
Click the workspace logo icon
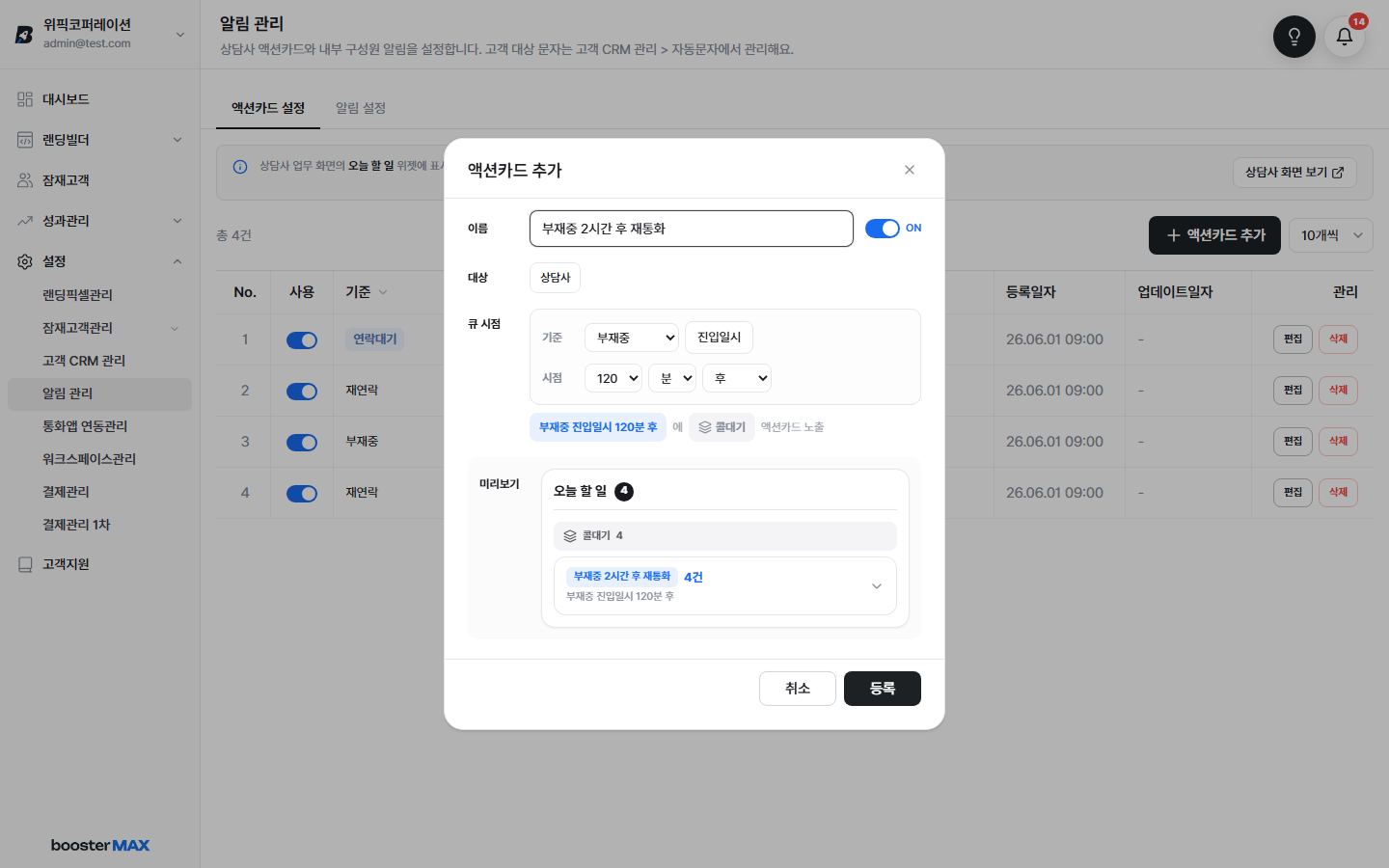[x=24, y=35]
